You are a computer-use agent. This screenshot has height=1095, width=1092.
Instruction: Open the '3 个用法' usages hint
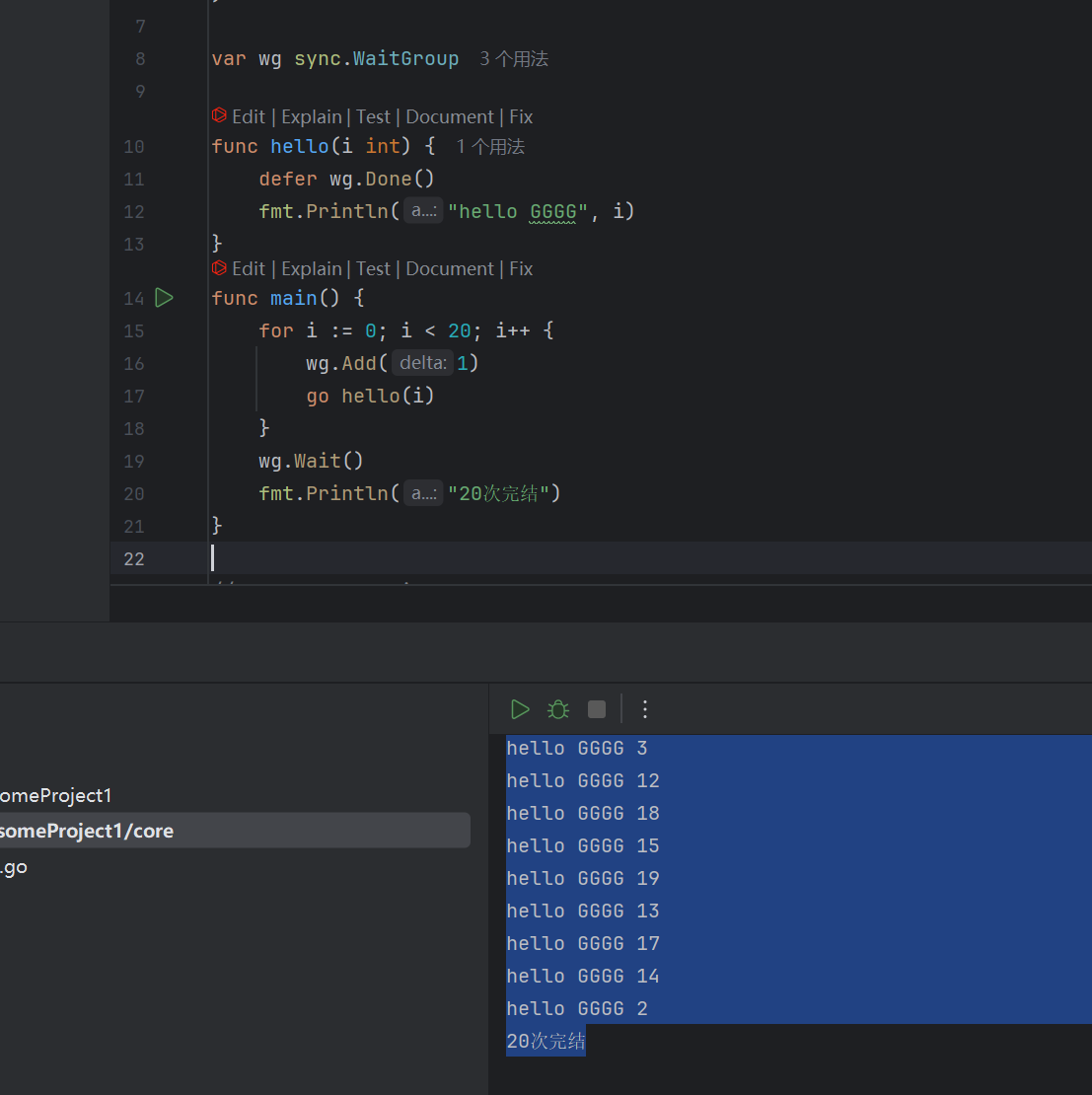coord(514,59)
